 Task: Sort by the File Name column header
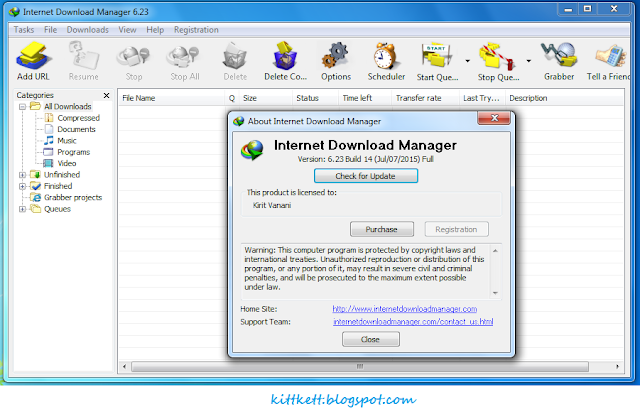pyautogui.click(x=171, y=98)
